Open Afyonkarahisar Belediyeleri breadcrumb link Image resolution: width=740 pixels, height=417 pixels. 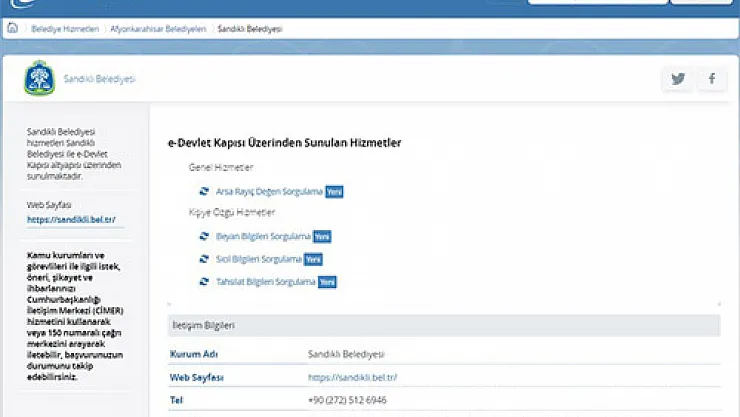tap(158, 29)
